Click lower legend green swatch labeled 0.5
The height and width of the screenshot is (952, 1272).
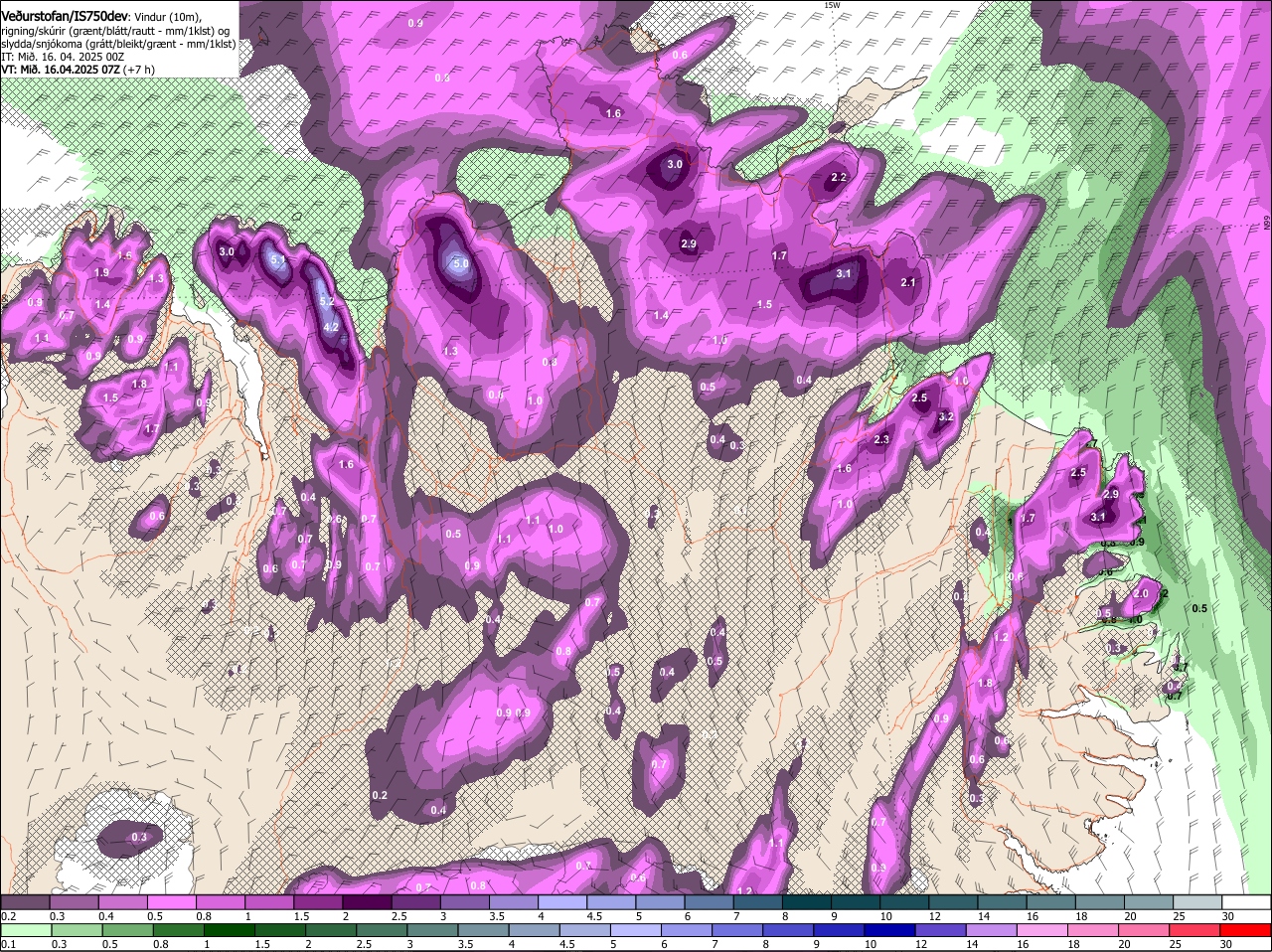pos(127,930)
